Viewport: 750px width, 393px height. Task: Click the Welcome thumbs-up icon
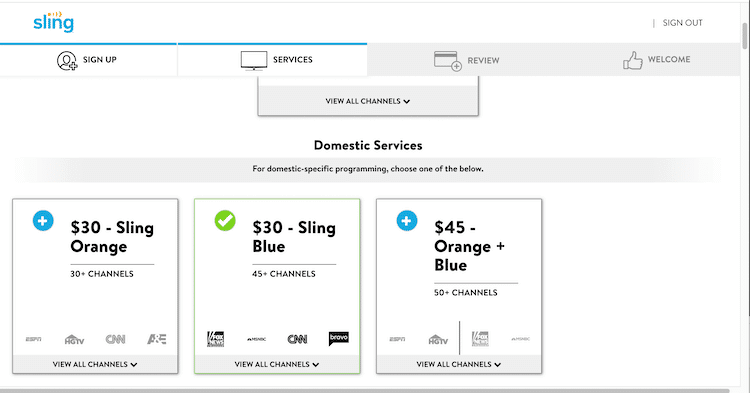632,60
